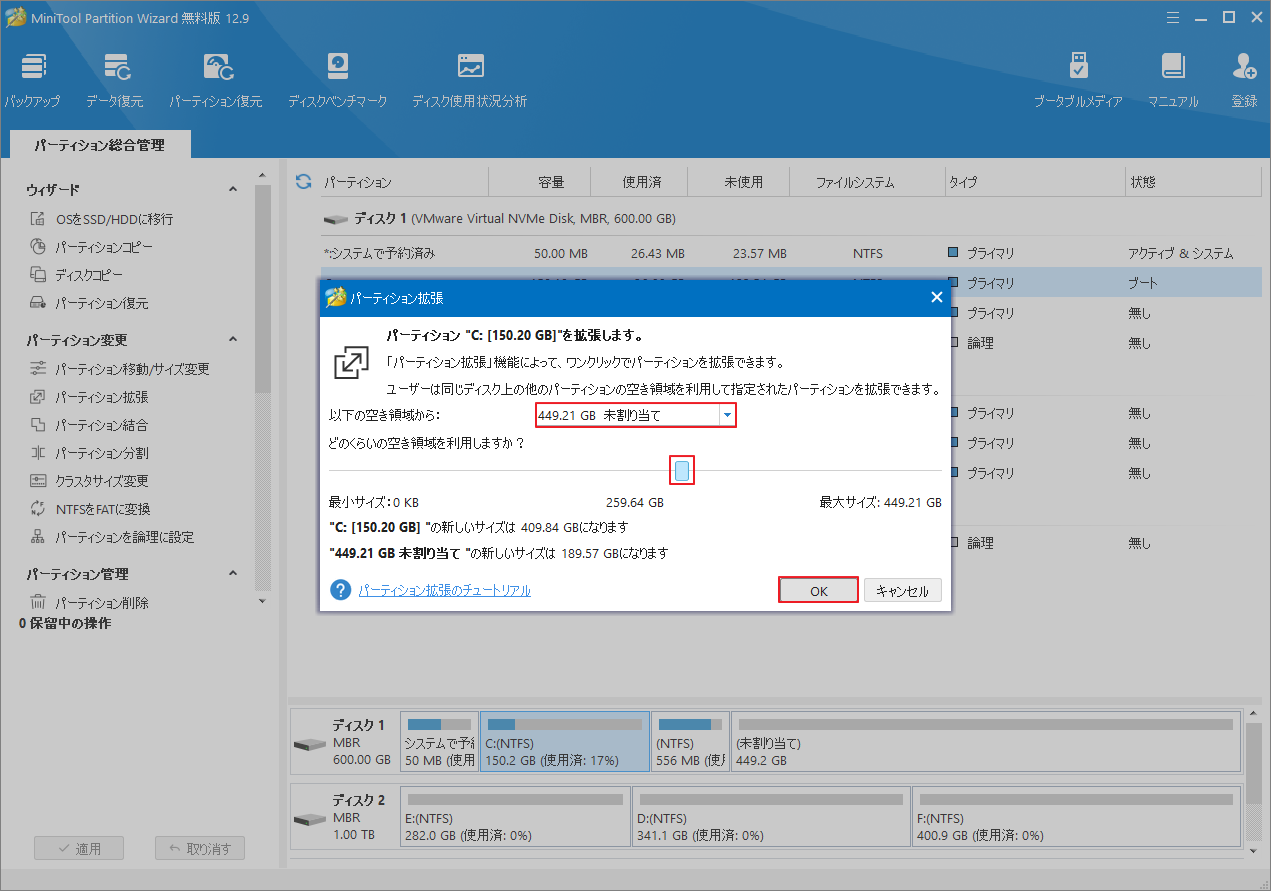
Task: Choose ディスクコピー in the wizard list
Action: 79,275
